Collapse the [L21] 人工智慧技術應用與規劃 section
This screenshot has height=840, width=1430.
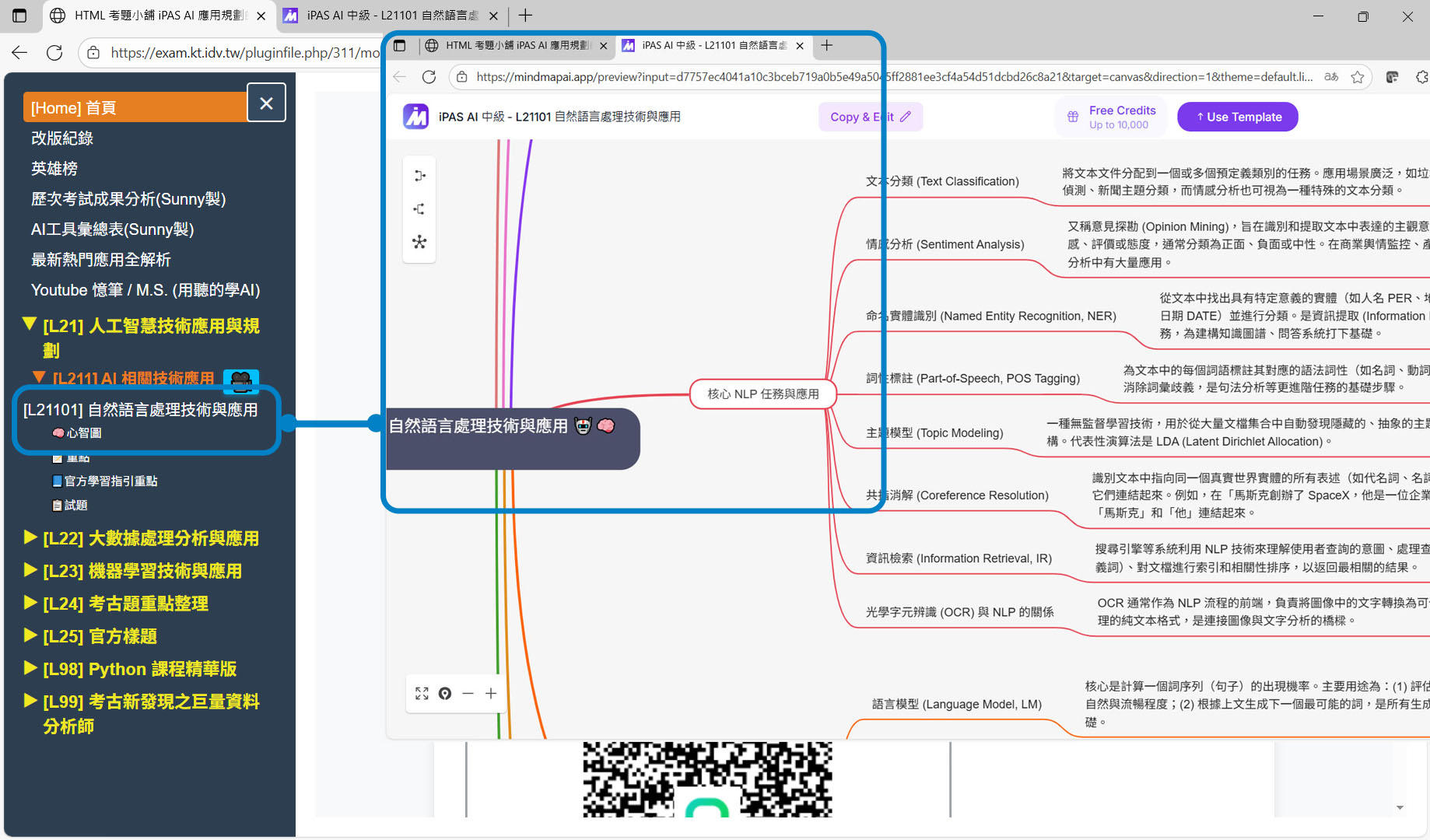(x=30, y=324)
